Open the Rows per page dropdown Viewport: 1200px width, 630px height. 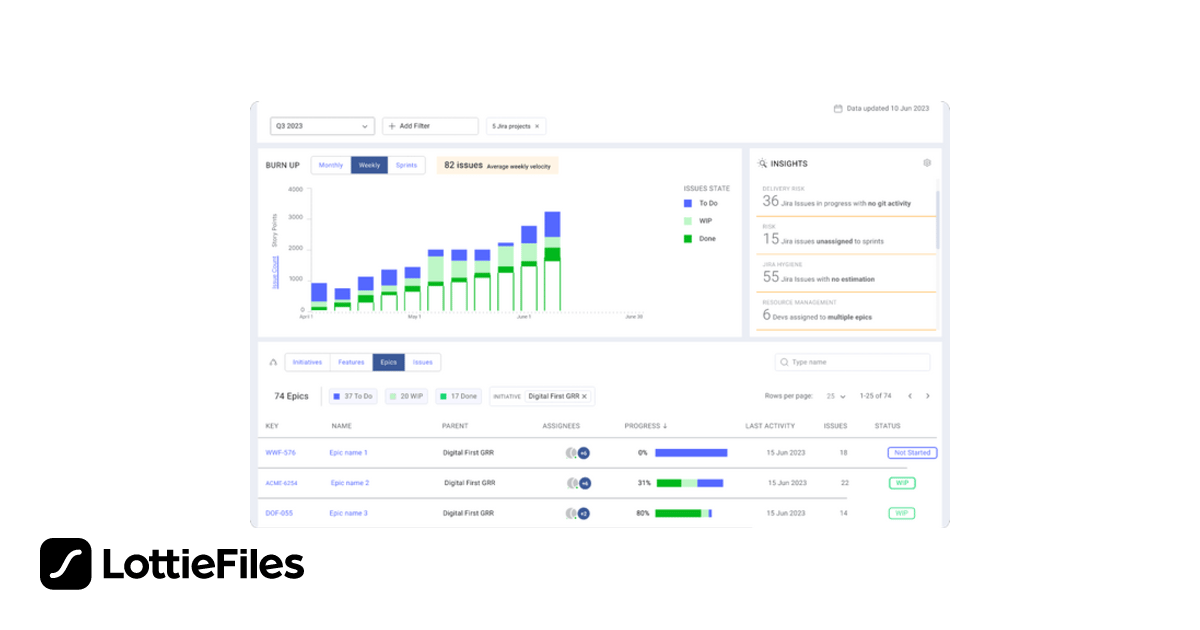pyautogui.click(x=838, y=395)
